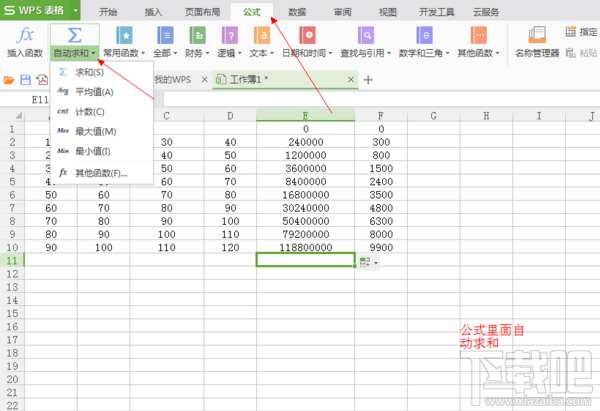Screen dimensions: 600x411
Task: Open the 逻辑 functions icon
Action: point(230,35)
